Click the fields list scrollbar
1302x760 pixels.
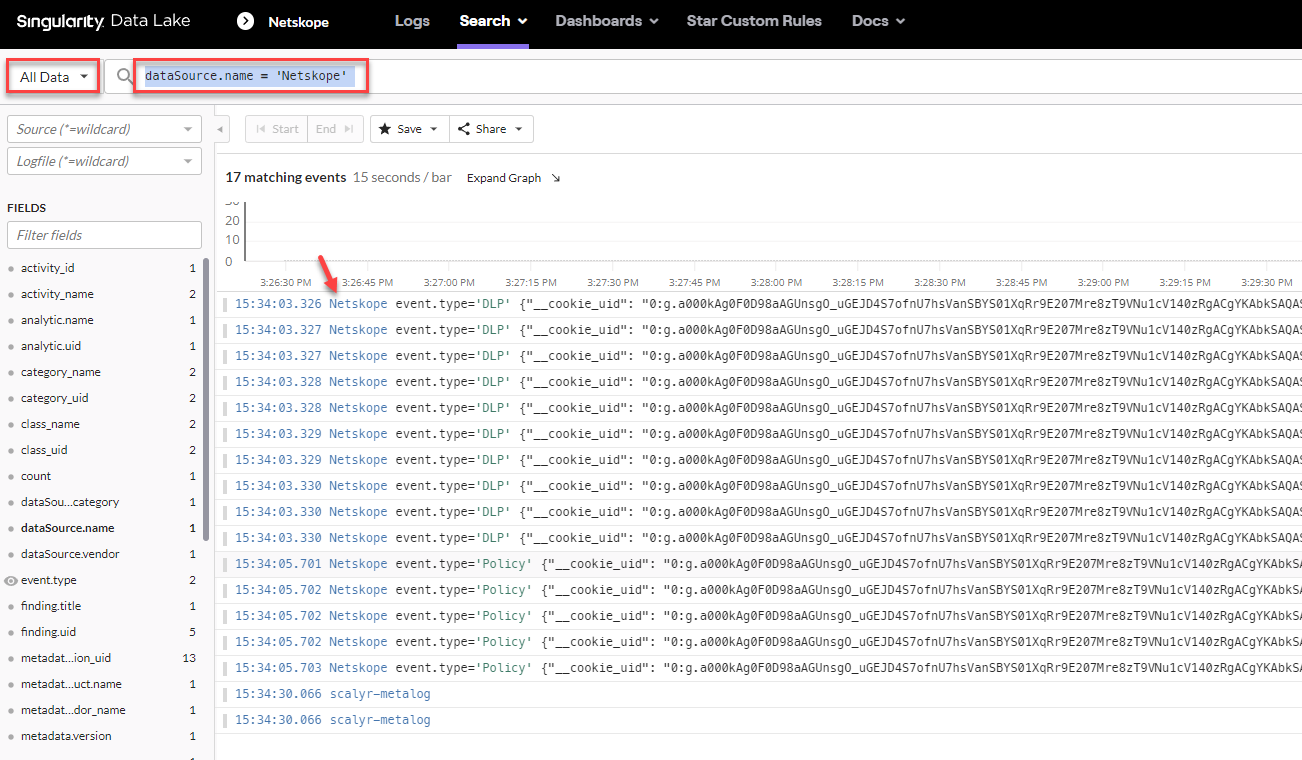point(206,400)
